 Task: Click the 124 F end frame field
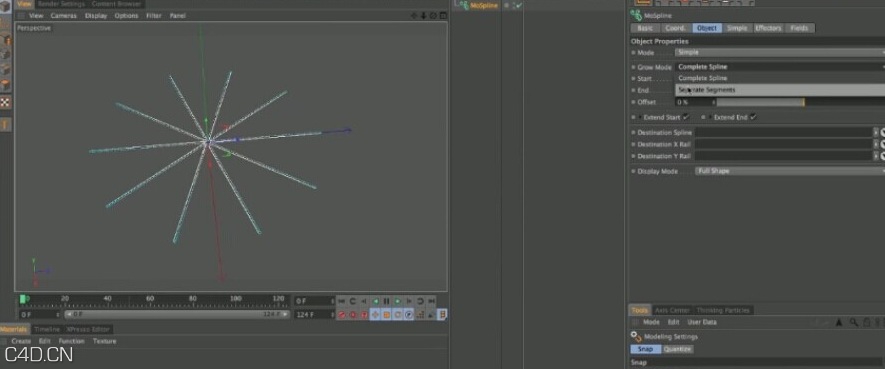coord(314,314)
